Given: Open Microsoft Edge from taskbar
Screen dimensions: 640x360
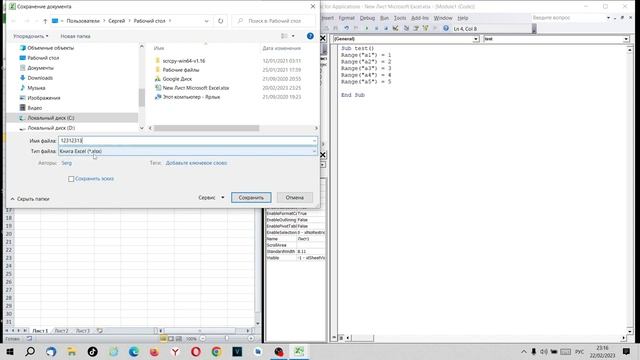Looking at the screenshot, I should pyautogui.click(x=134, y=351).
